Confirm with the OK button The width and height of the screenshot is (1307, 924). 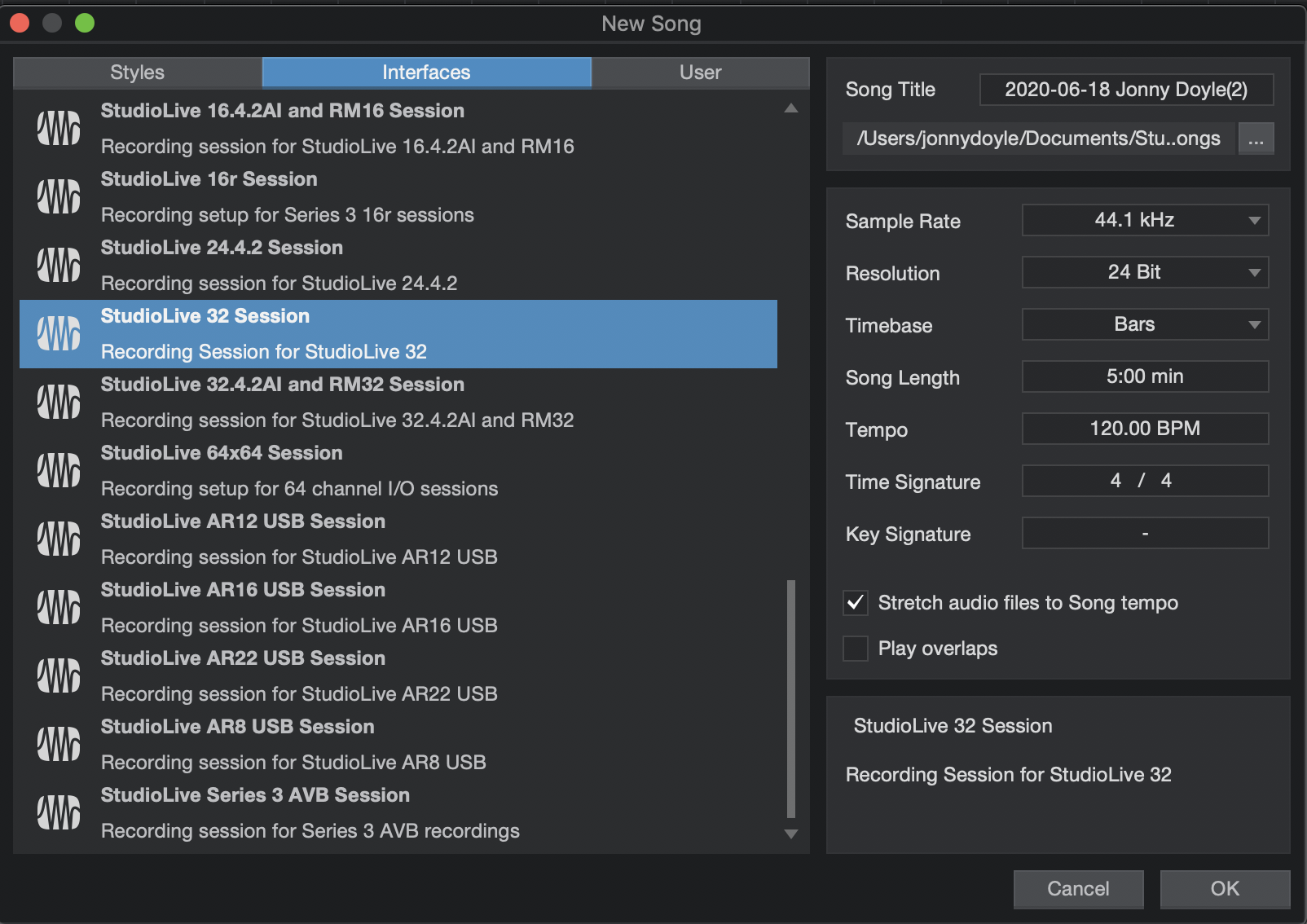(x=1225, y=889)
